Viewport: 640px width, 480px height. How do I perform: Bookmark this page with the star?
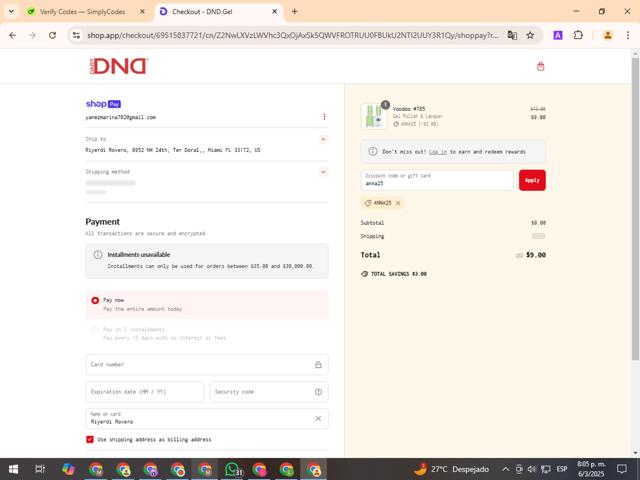coord(530,36)
